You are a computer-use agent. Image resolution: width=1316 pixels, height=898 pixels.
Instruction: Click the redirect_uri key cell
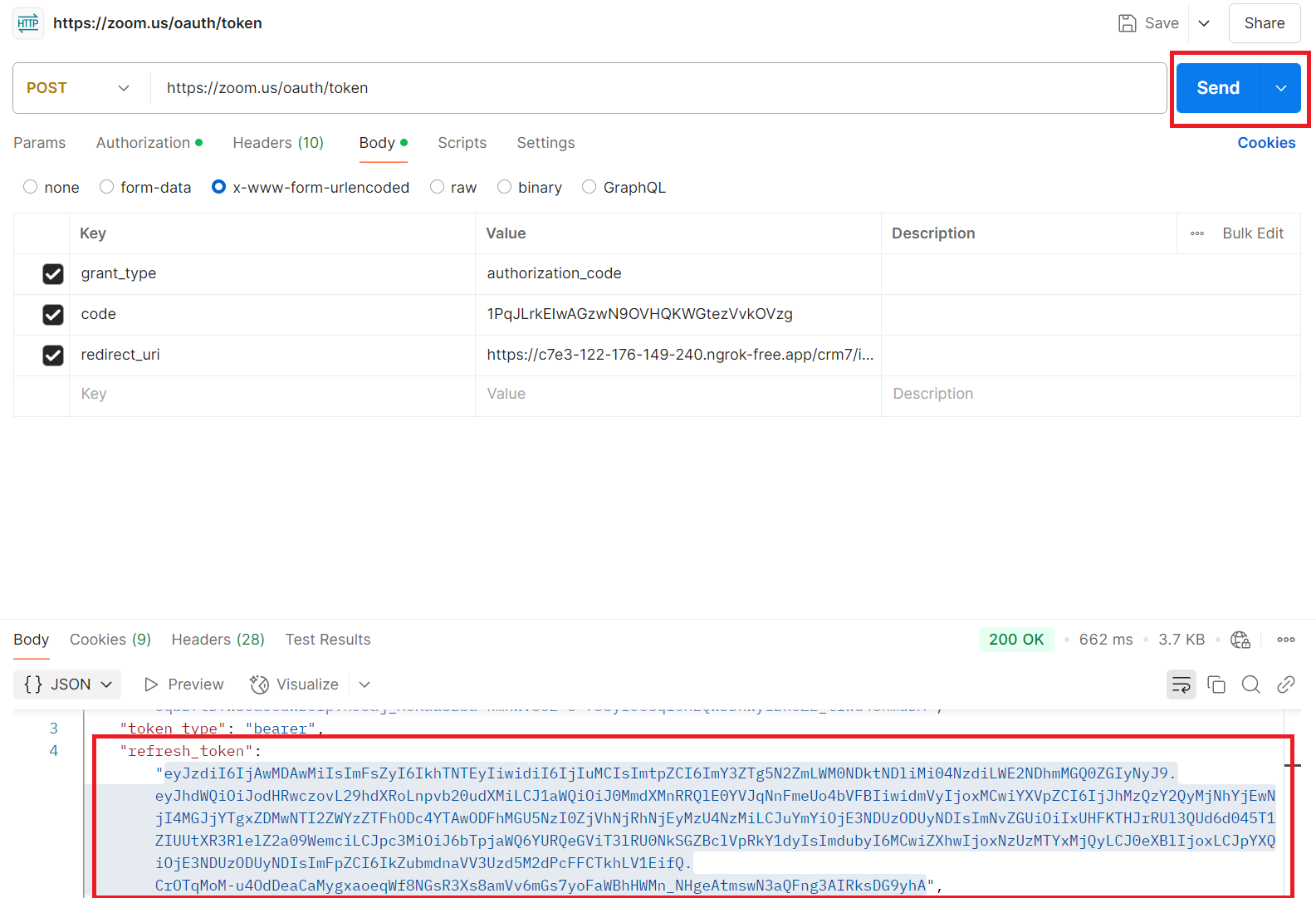[272, 356]
